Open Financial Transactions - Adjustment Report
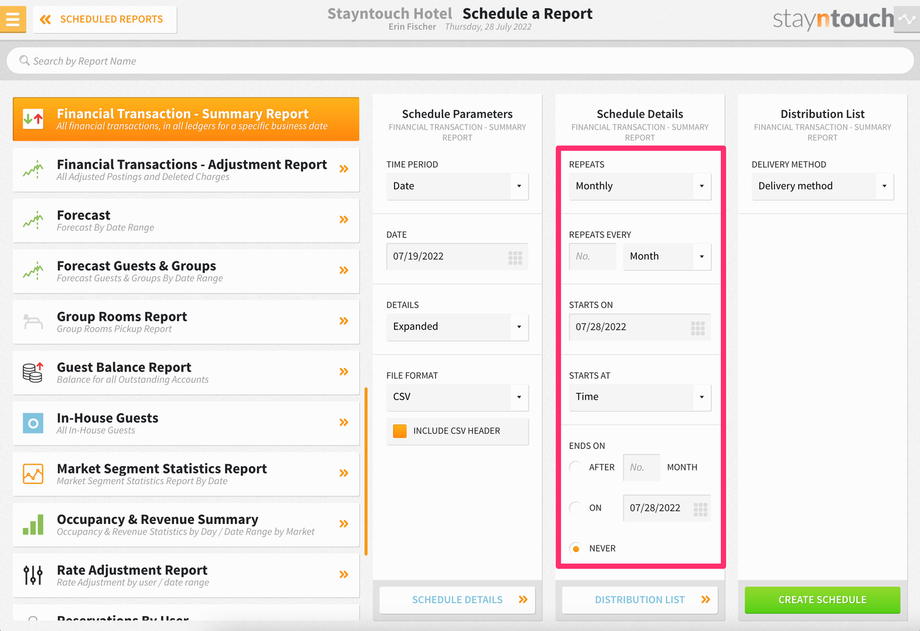 tap(186, 170)
